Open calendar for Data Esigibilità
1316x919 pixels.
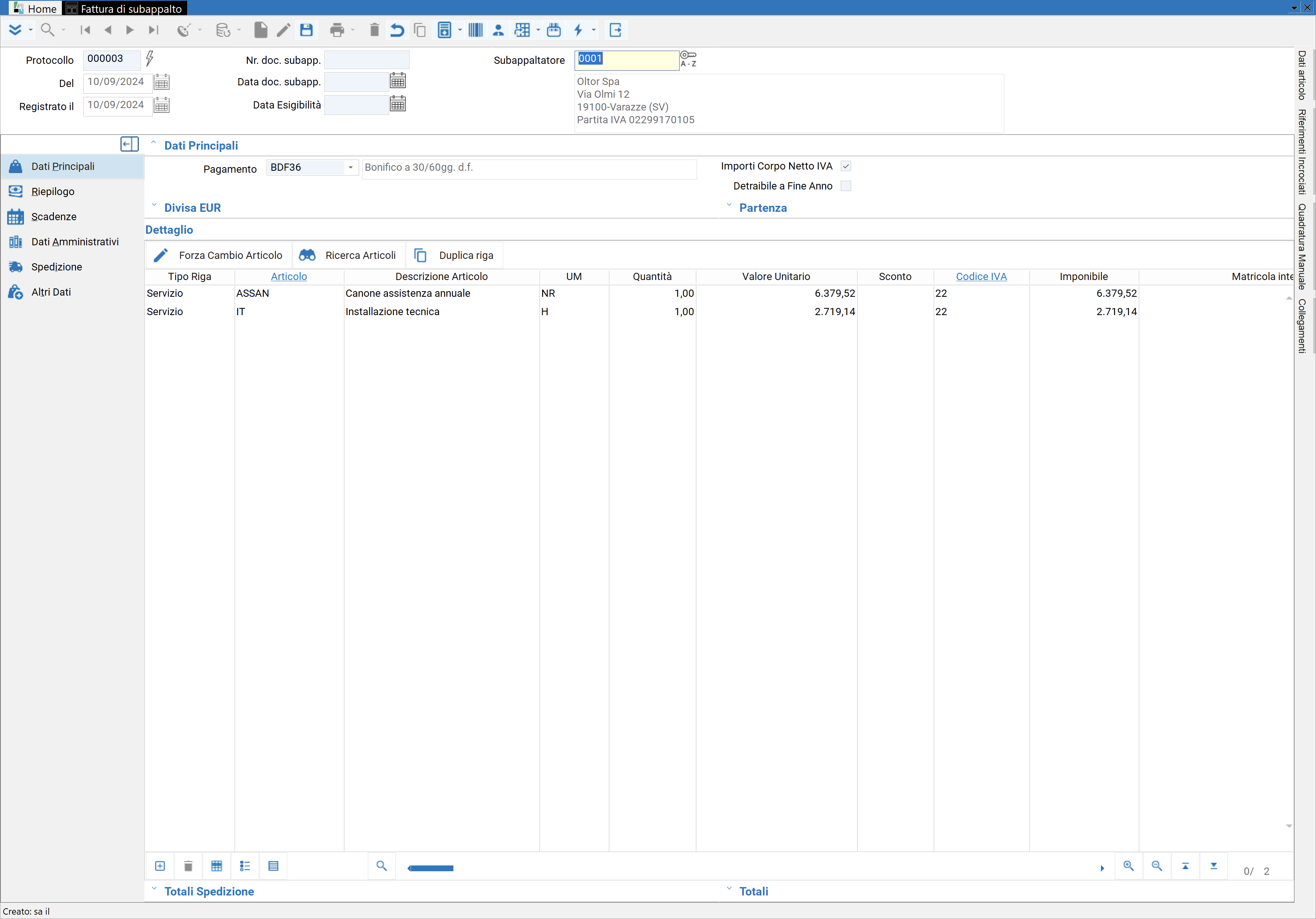pyautogui.click(x=398, y=104)
